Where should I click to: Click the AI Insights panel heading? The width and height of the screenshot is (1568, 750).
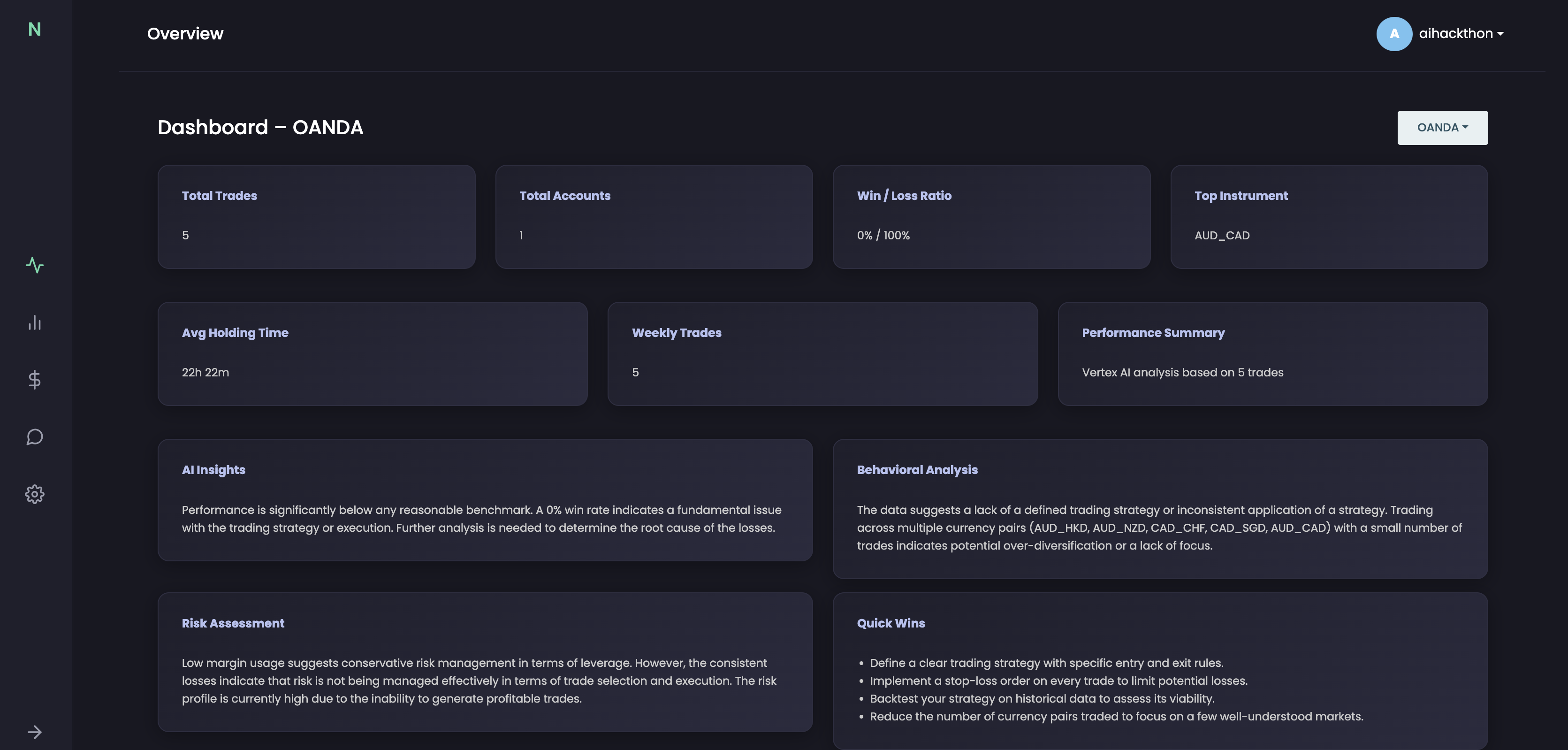(x=213, y=470)
